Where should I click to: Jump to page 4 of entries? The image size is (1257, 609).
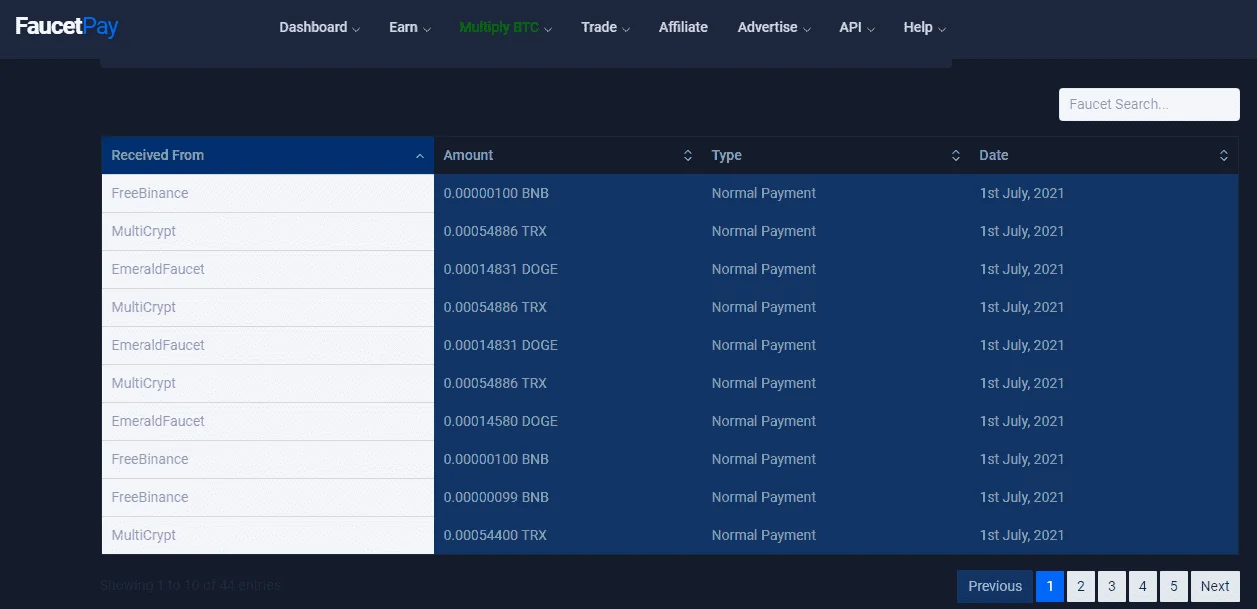pyautogui.click(x=1143, y=586)
